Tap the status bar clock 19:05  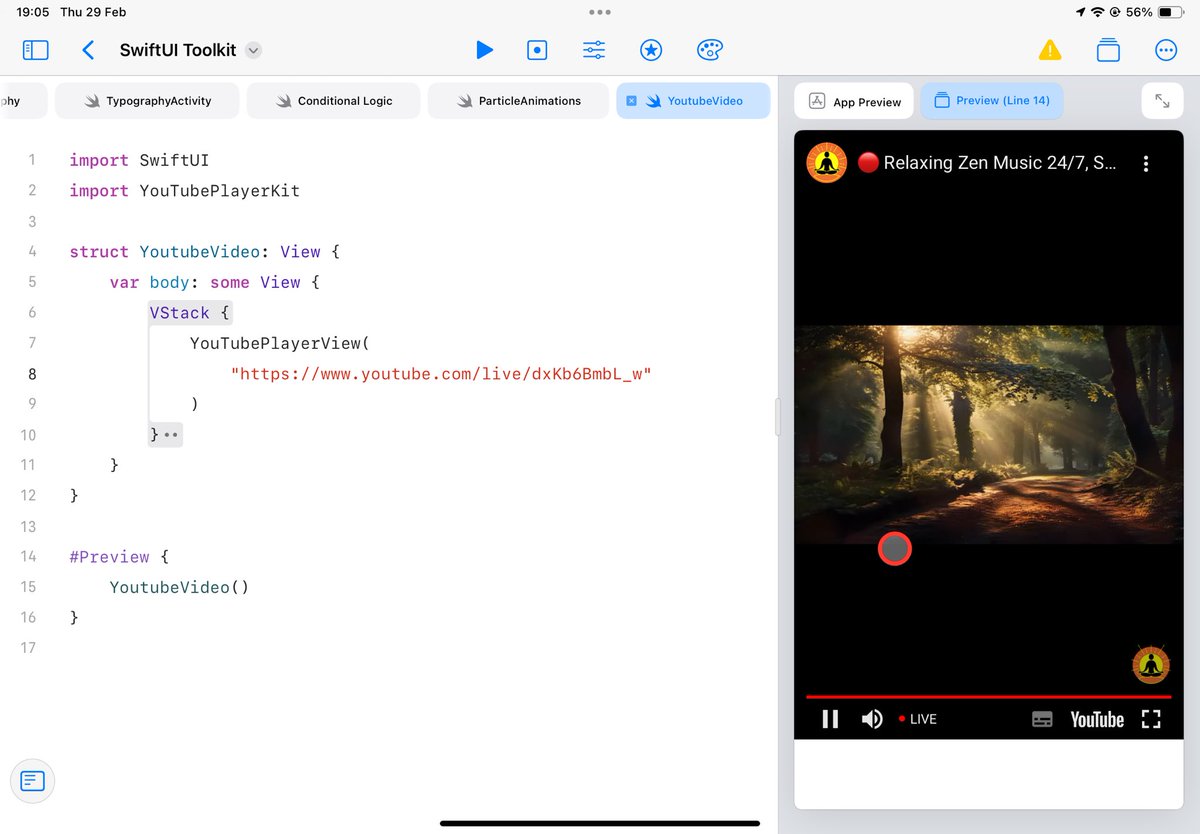point(33,12)
